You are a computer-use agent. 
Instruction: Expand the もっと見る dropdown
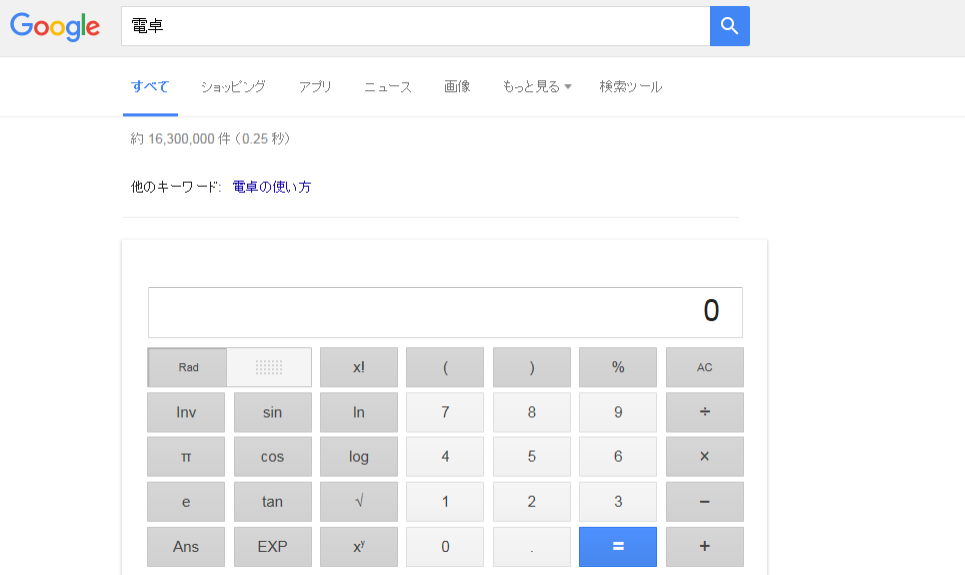tap(537, 87)
